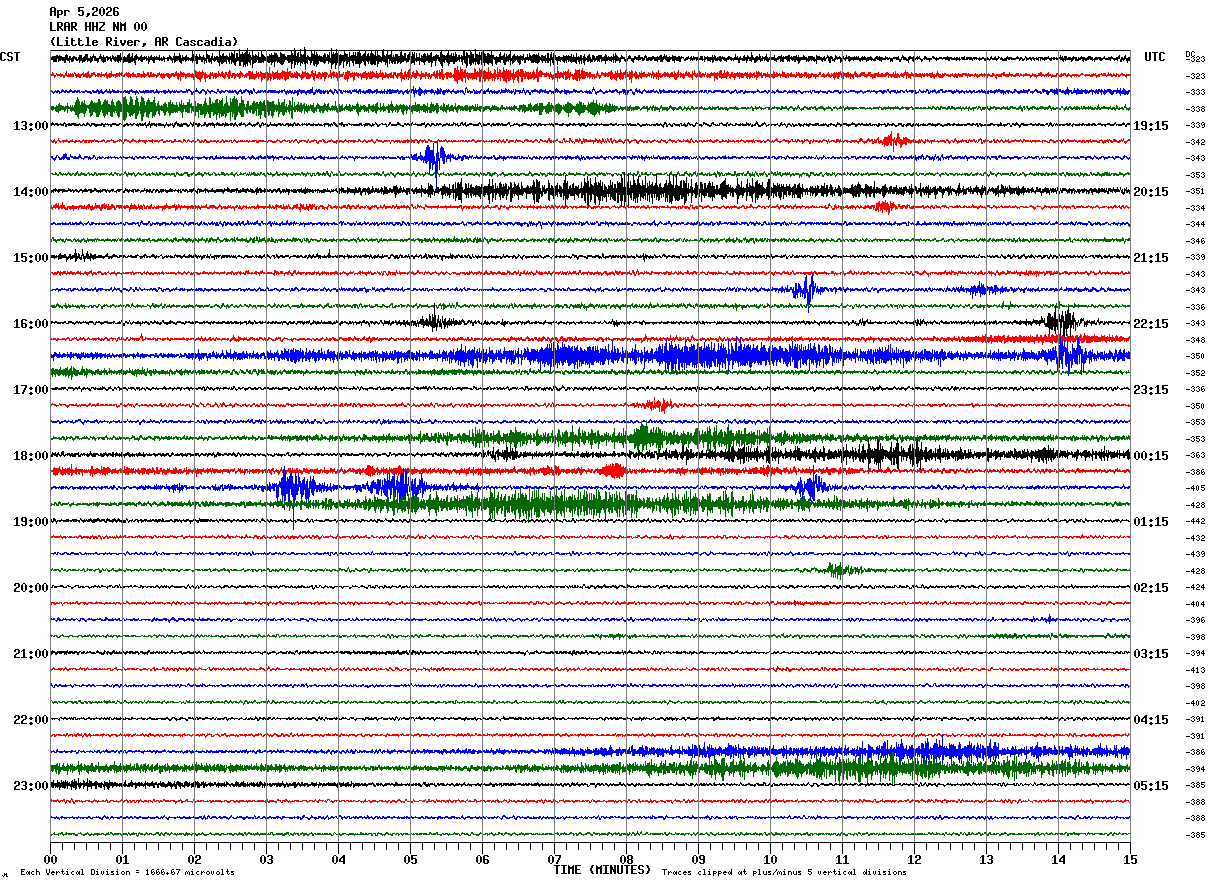Select DC offset value -338

coord(1194,108)
